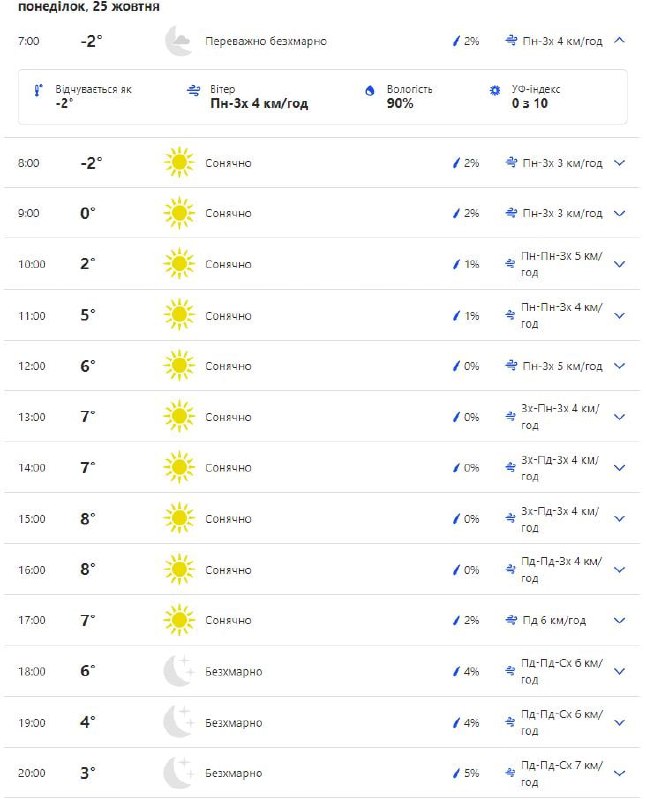Click the sunny icon at 9:00

[178, 213]
